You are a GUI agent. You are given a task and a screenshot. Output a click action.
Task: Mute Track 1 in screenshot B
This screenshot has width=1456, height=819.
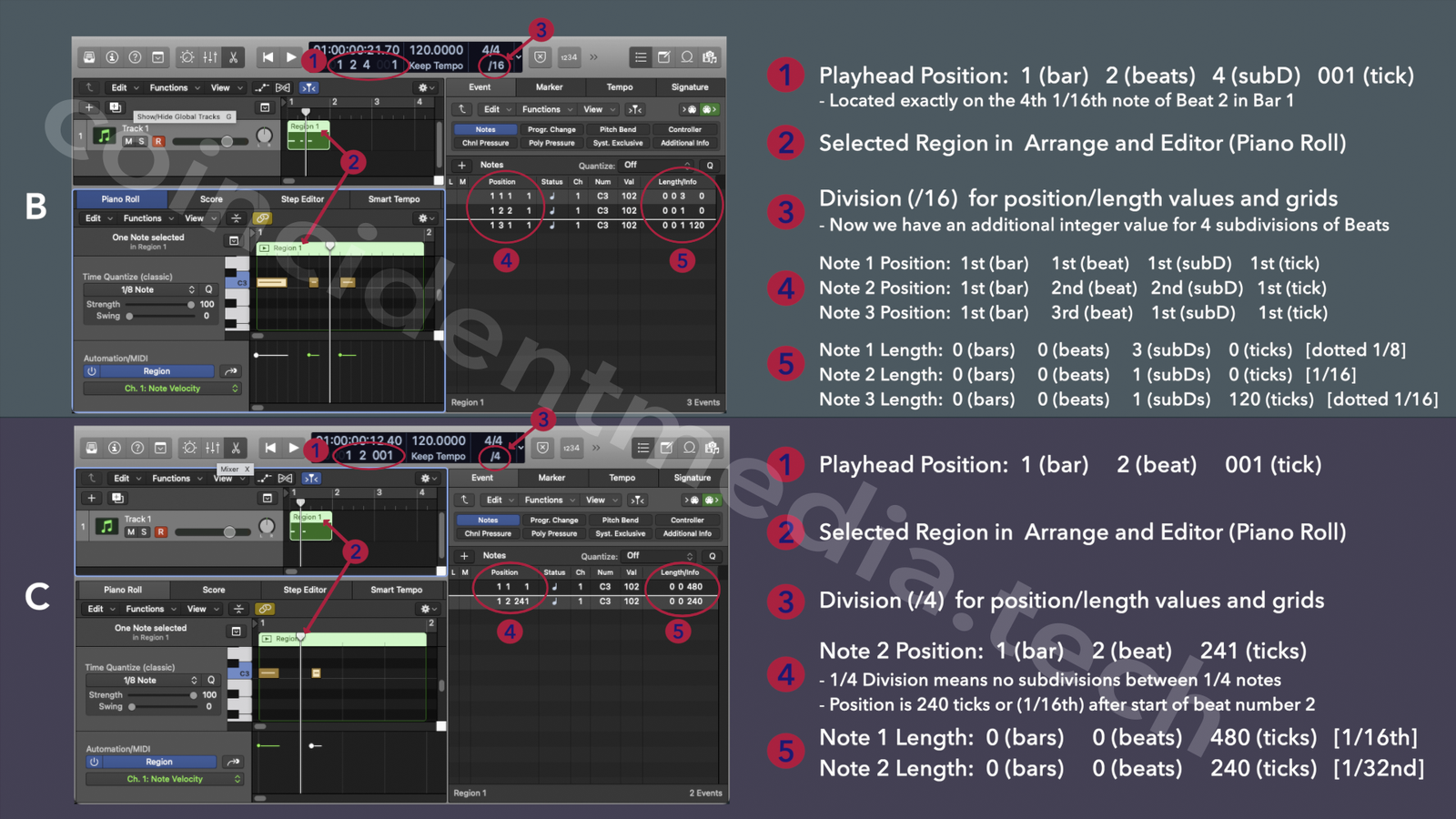click(128, 142)
